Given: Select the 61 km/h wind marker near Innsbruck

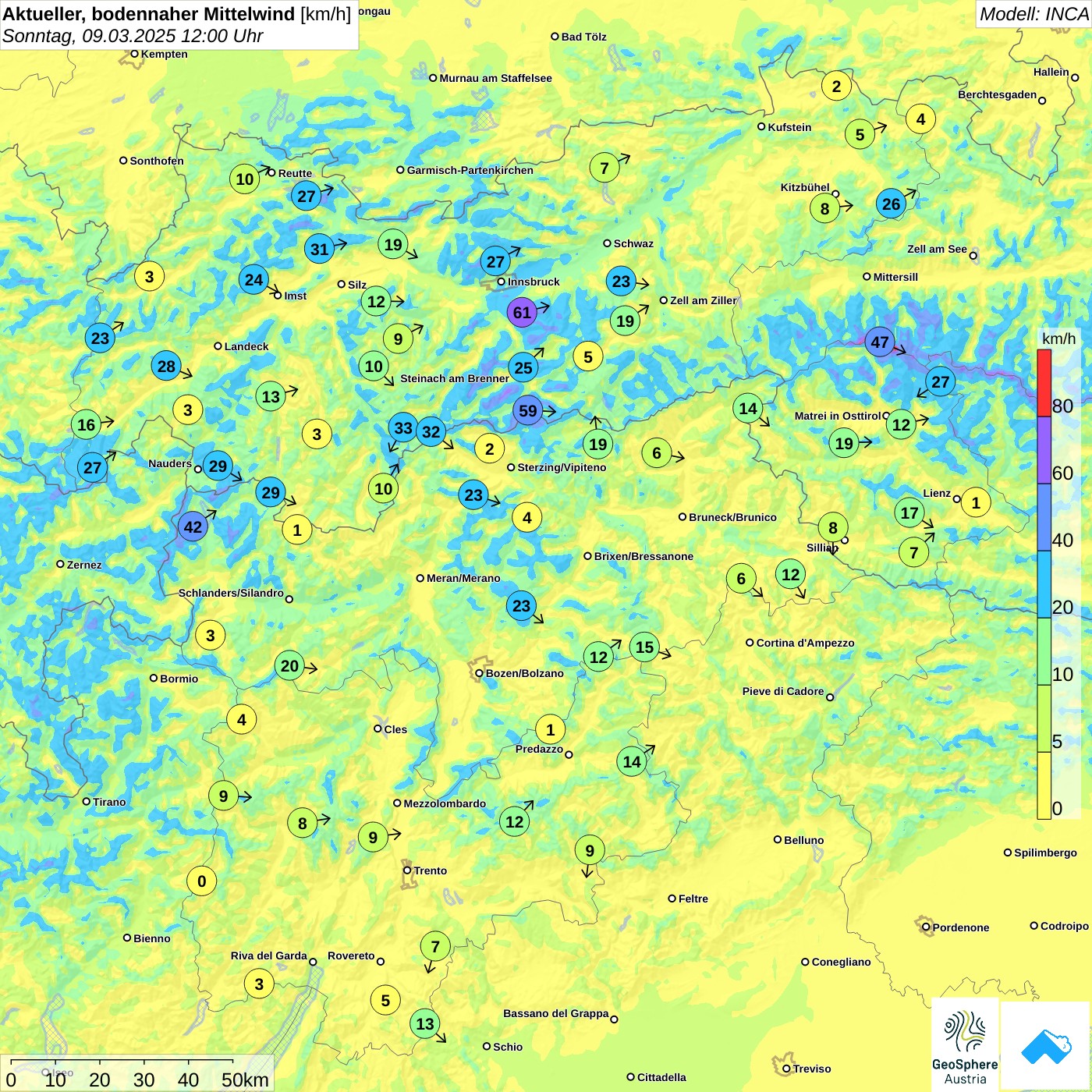Looking at the screenshot, I should [x=522, y=313].
